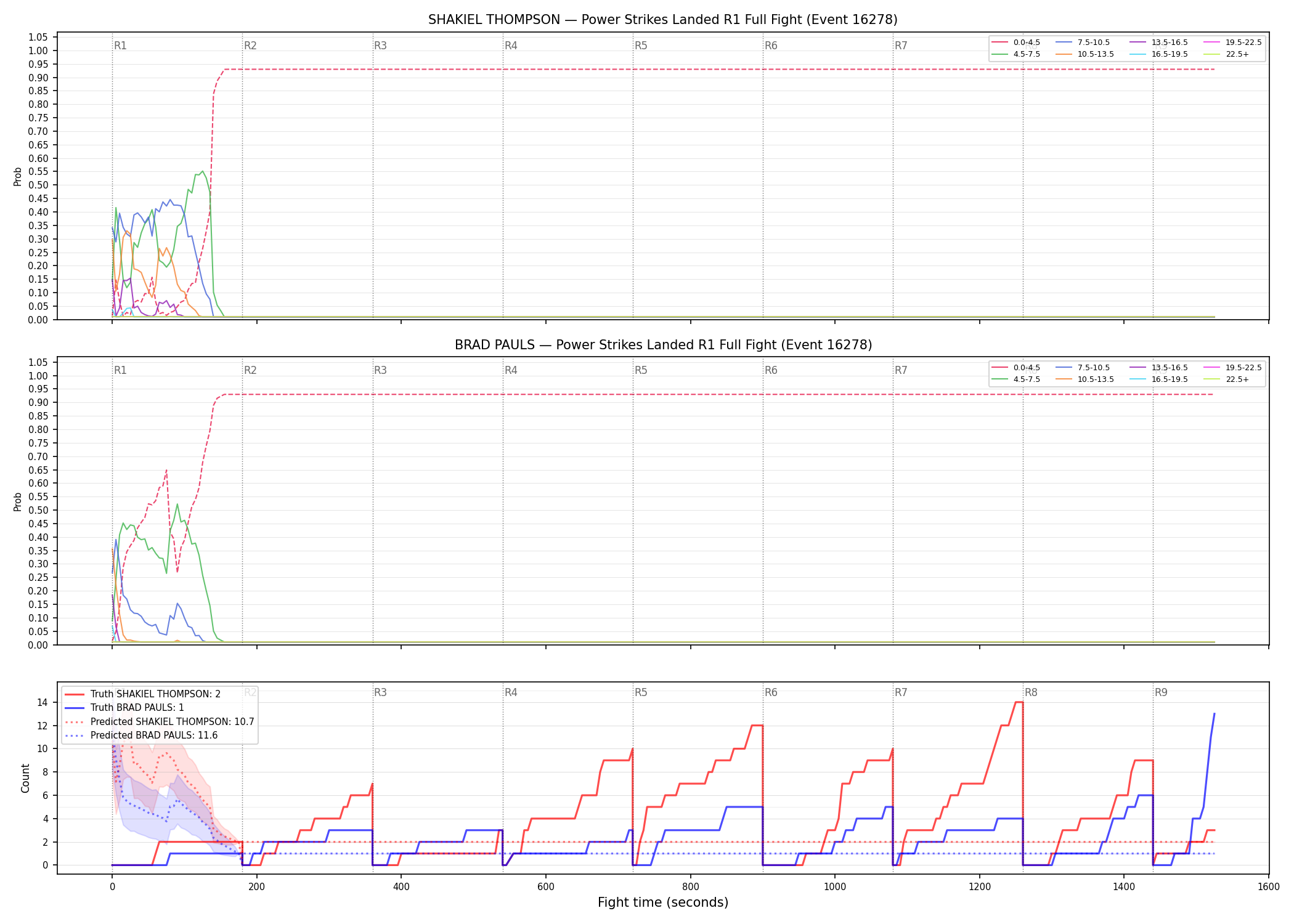Viewport: 1294px width, 924px height.
Task: Click the 14 tick label on the Count axis
Action: tap(43, 702)
